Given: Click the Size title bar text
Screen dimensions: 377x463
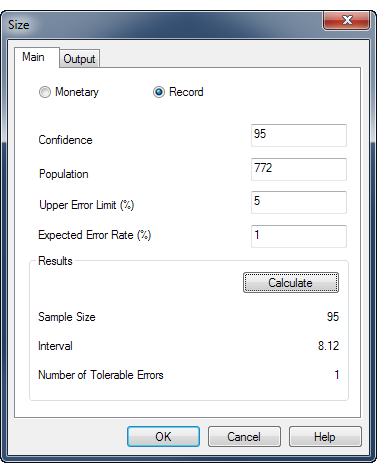Looking at the screenshot, I should click(19, 25).
